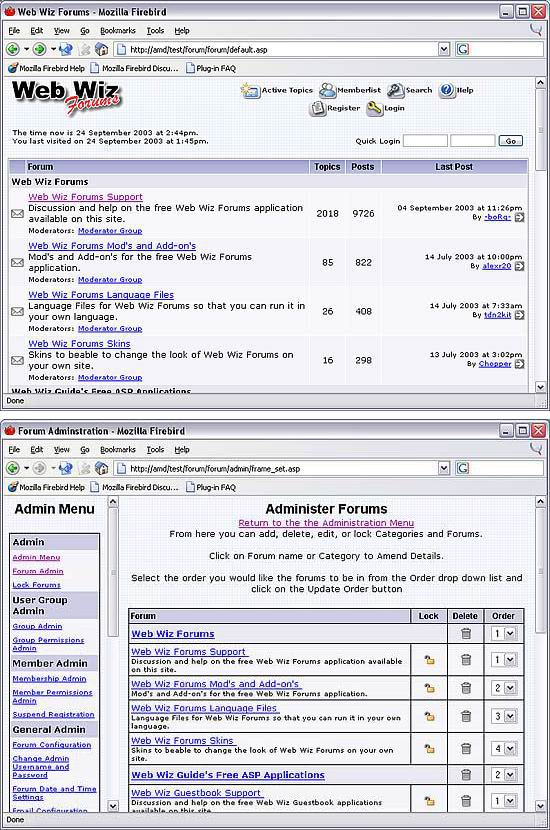This screenshot has width=550, height=830.
Task: Follow Return to the Administration Menu link
Action: coord(326,523)
